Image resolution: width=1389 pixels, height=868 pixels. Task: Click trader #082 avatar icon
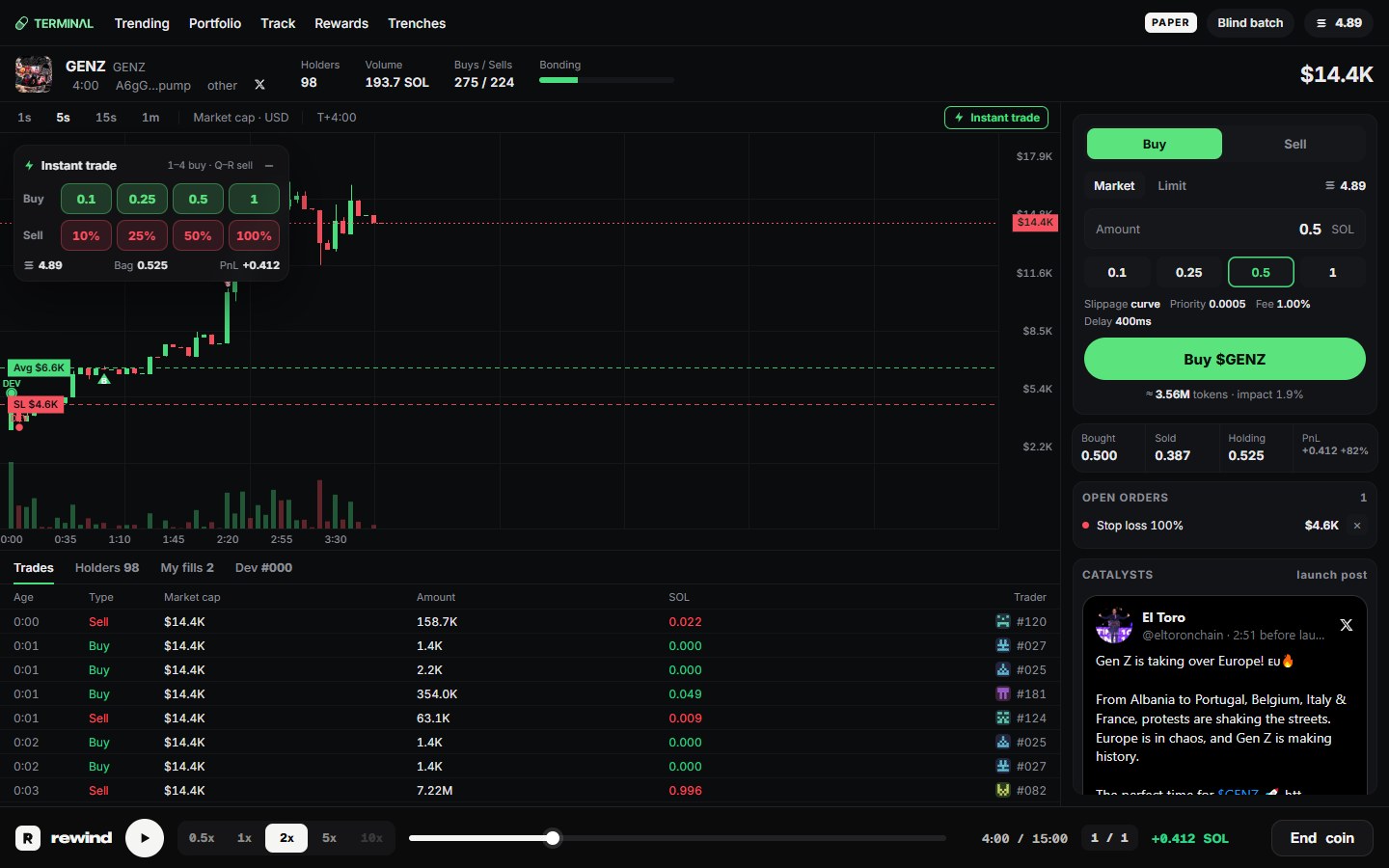click(x=1003, y=790)
